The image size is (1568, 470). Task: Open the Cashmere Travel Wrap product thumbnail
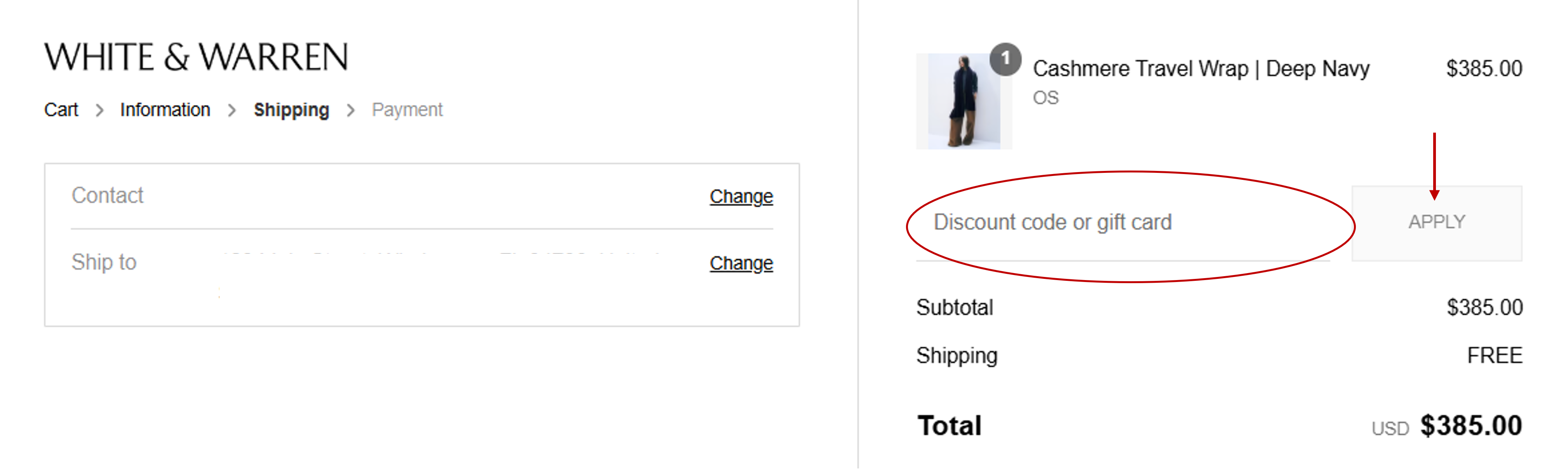963,102
